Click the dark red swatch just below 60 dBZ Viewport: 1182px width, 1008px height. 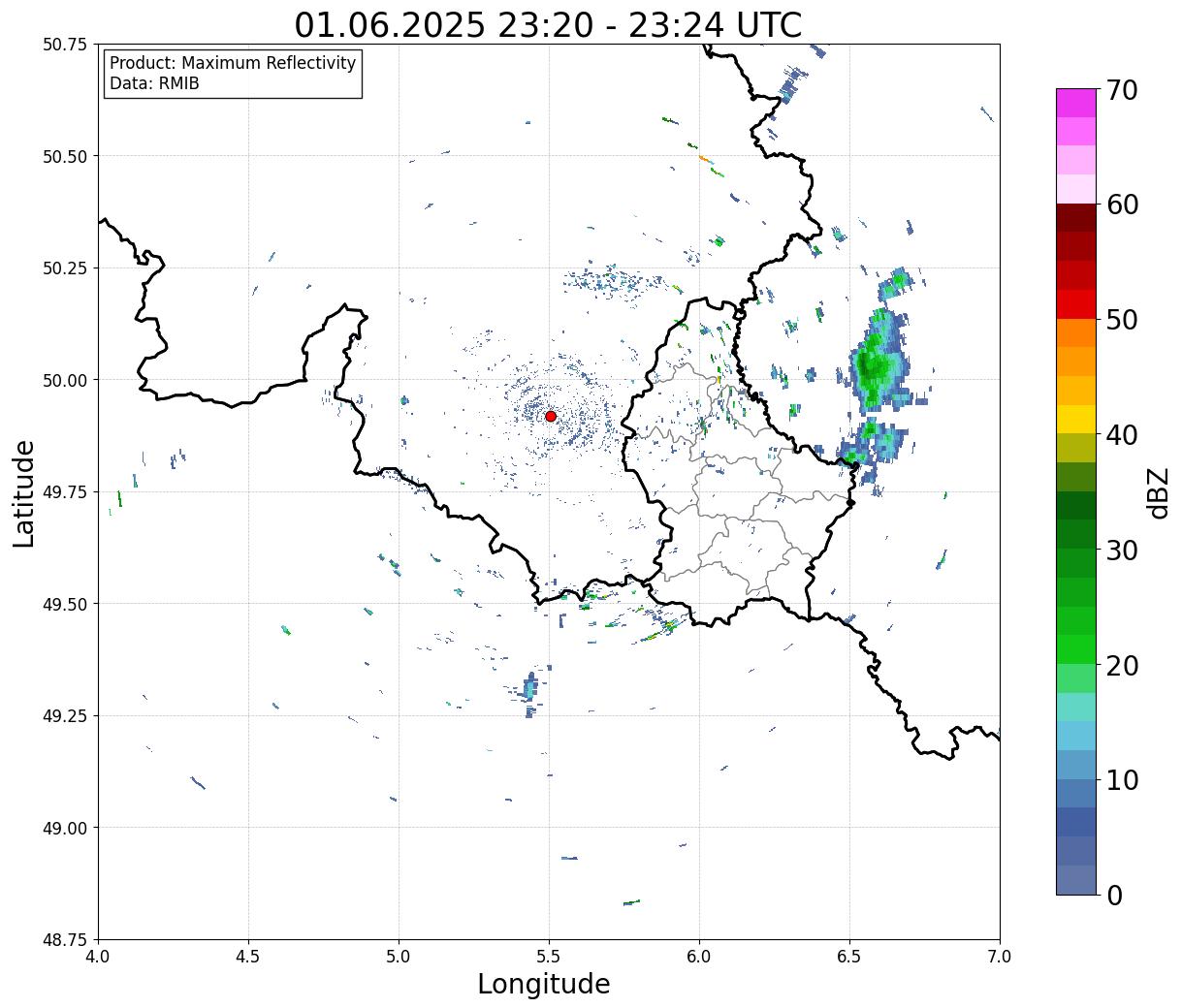[1076, 218]
